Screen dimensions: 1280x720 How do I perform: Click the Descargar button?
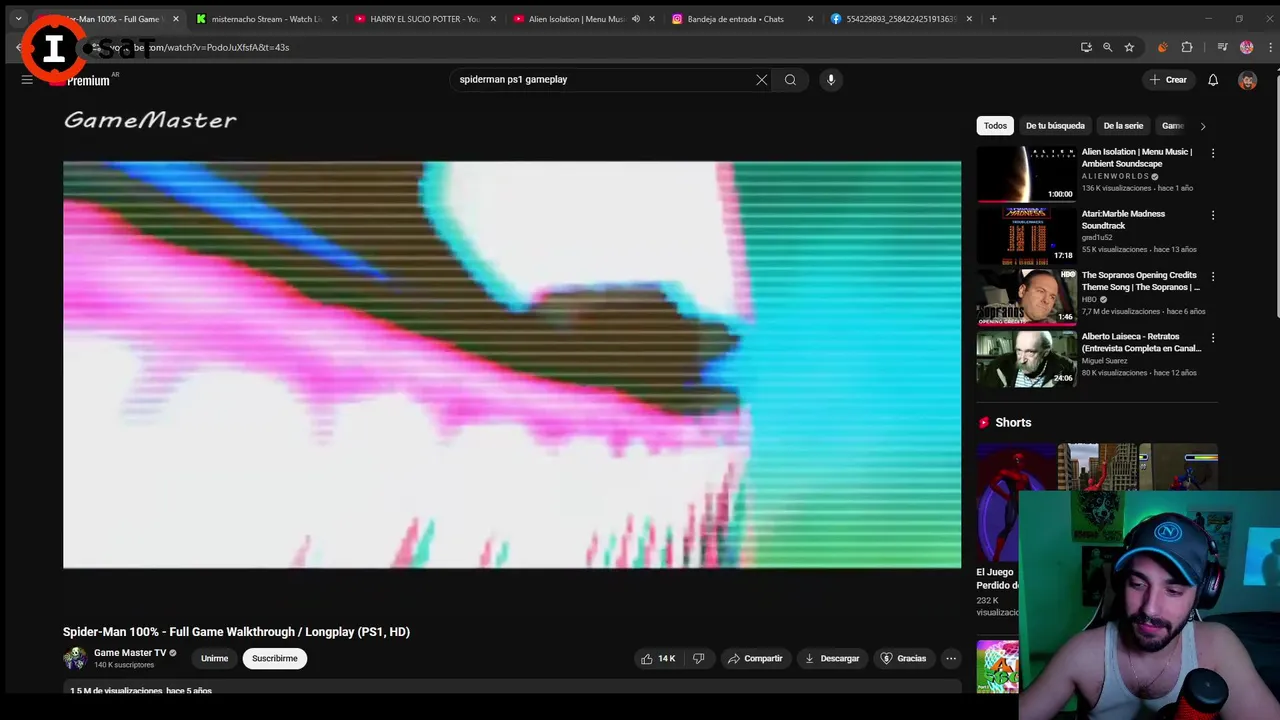click(x=832, y=659)
